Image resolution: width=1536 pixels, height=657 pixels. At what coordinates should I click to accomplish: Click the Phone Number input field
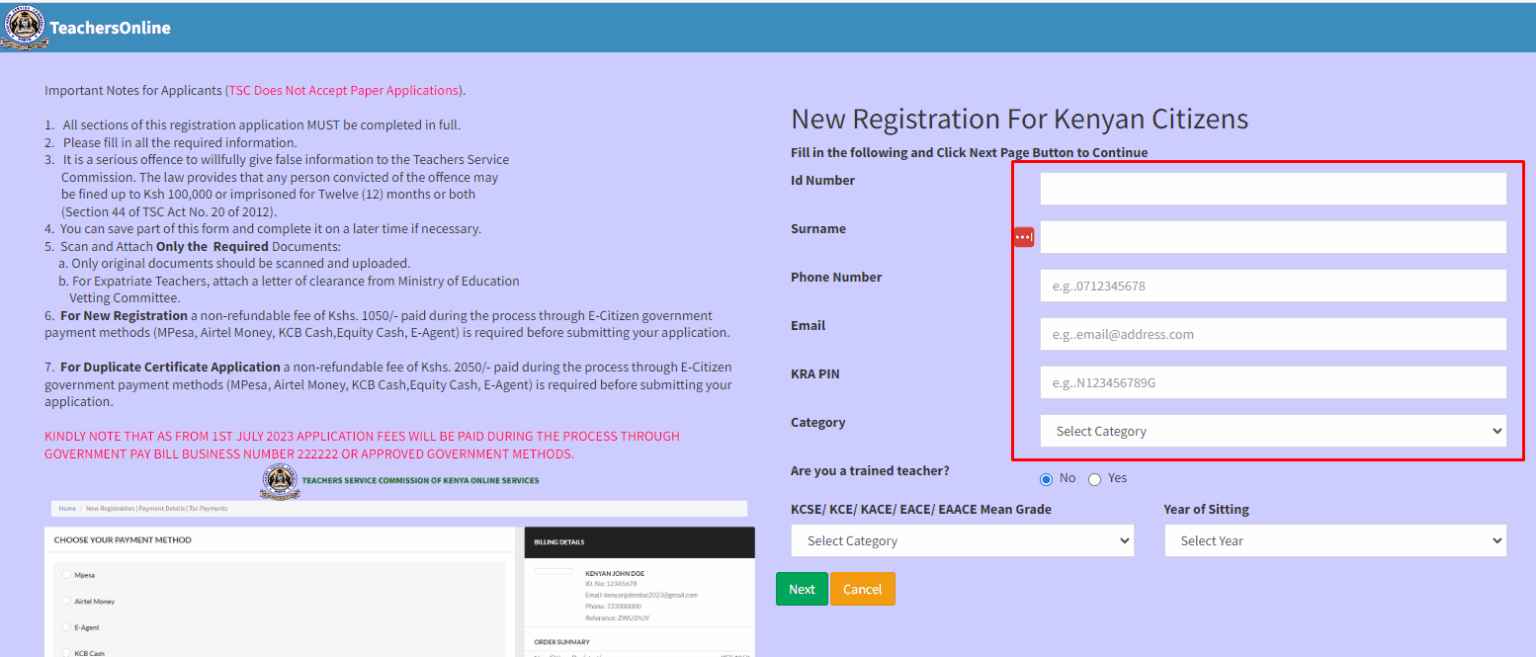coord(1272,285)
